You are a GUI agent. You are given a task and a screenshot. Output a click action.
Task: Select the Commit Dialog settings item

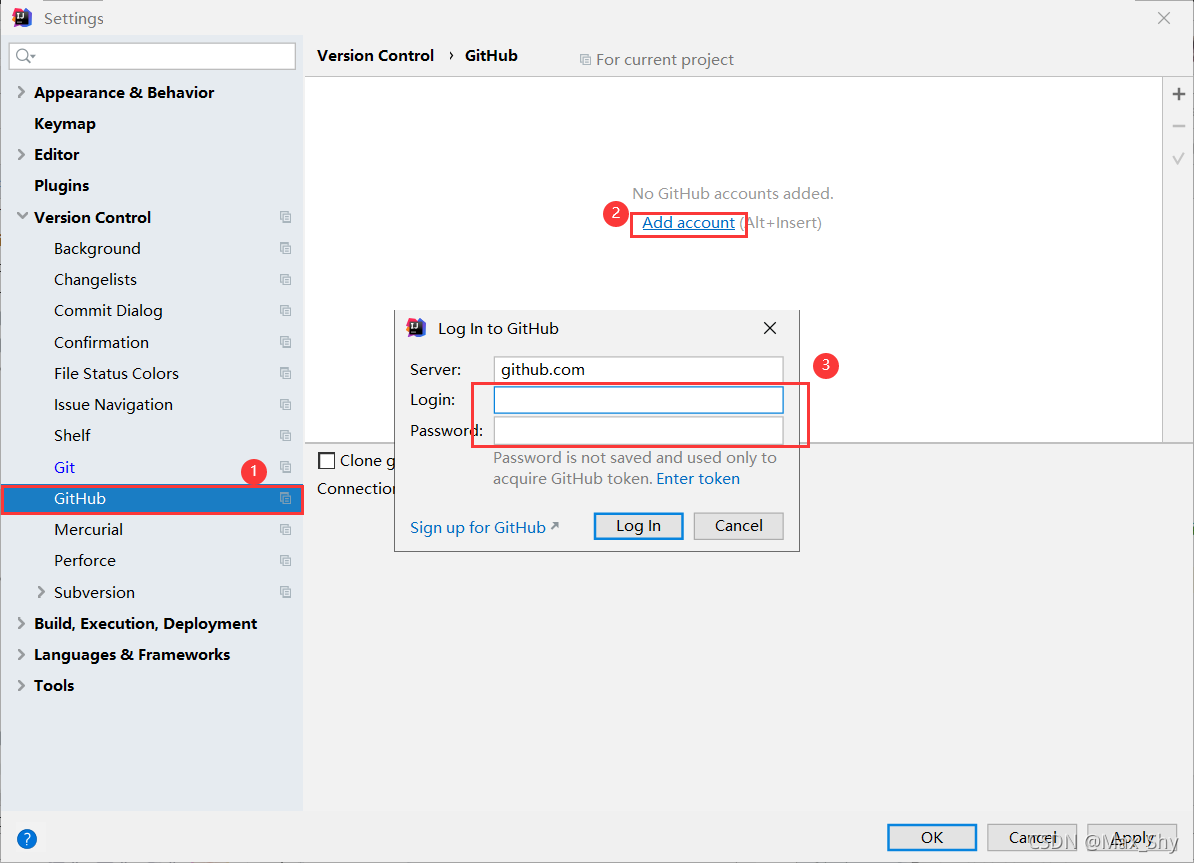pos(108,311)
